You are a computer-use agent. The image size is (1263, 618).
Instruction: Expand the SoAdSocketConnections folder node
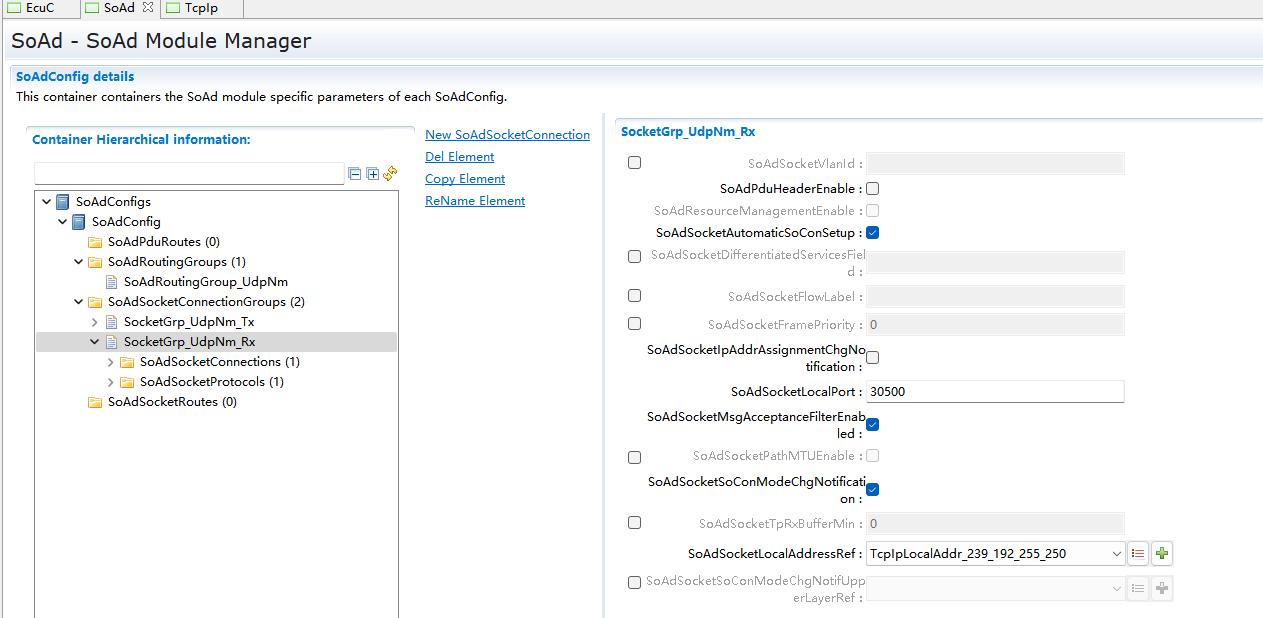[x=111, y=362]
